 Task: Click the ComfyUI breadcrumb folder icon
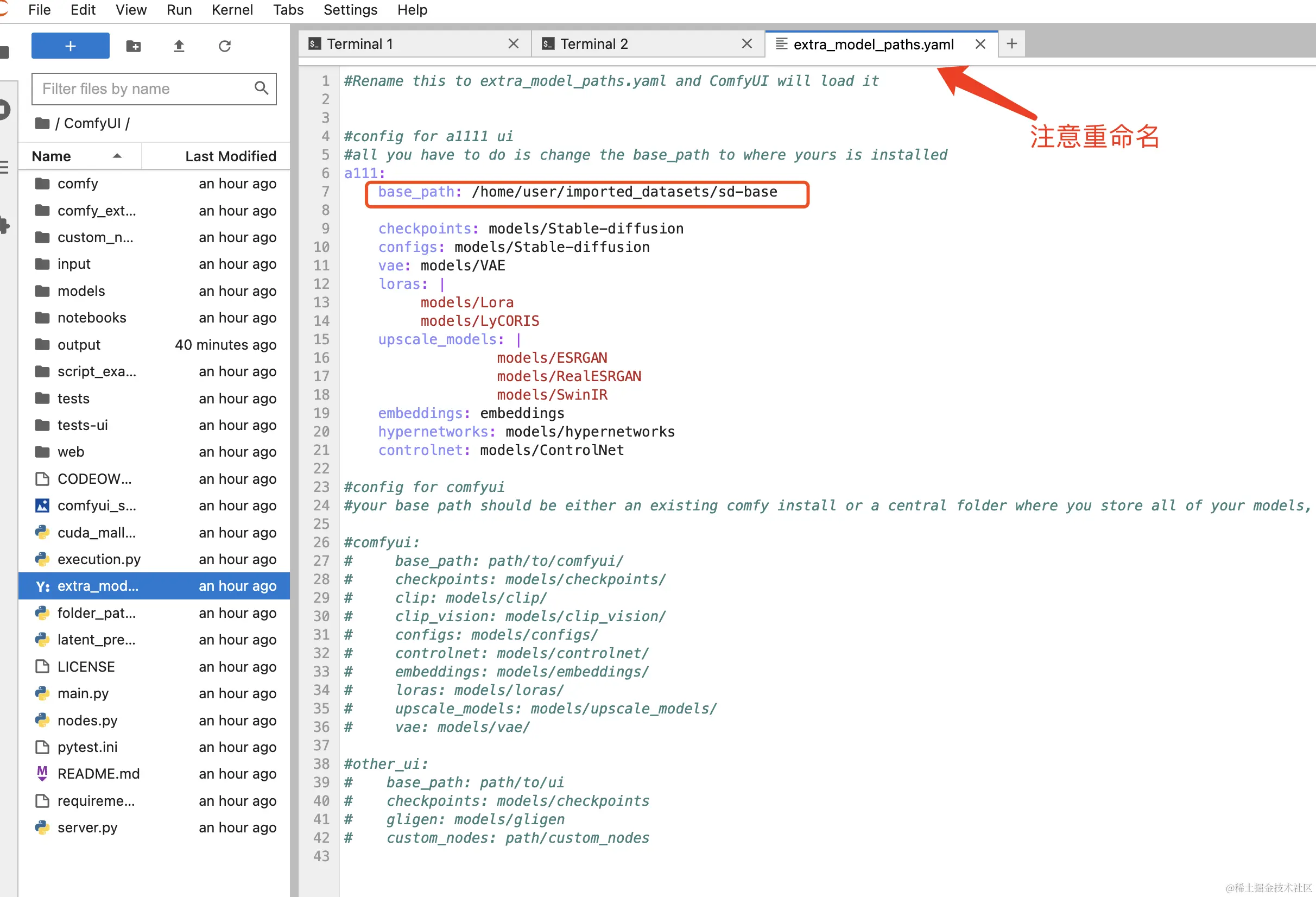tap(42, 123)
